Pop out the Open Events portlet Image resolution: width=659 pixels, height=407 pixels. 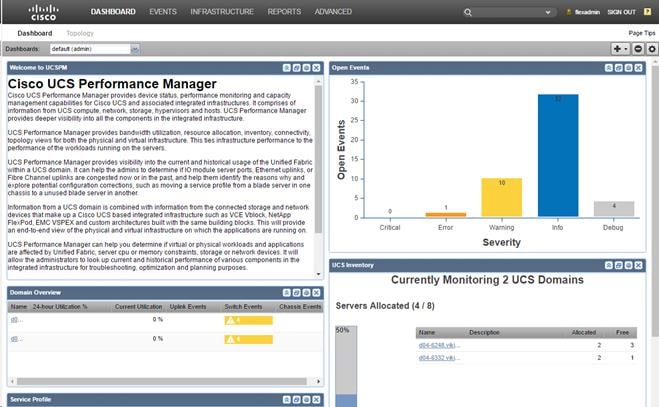click(619, 68)
